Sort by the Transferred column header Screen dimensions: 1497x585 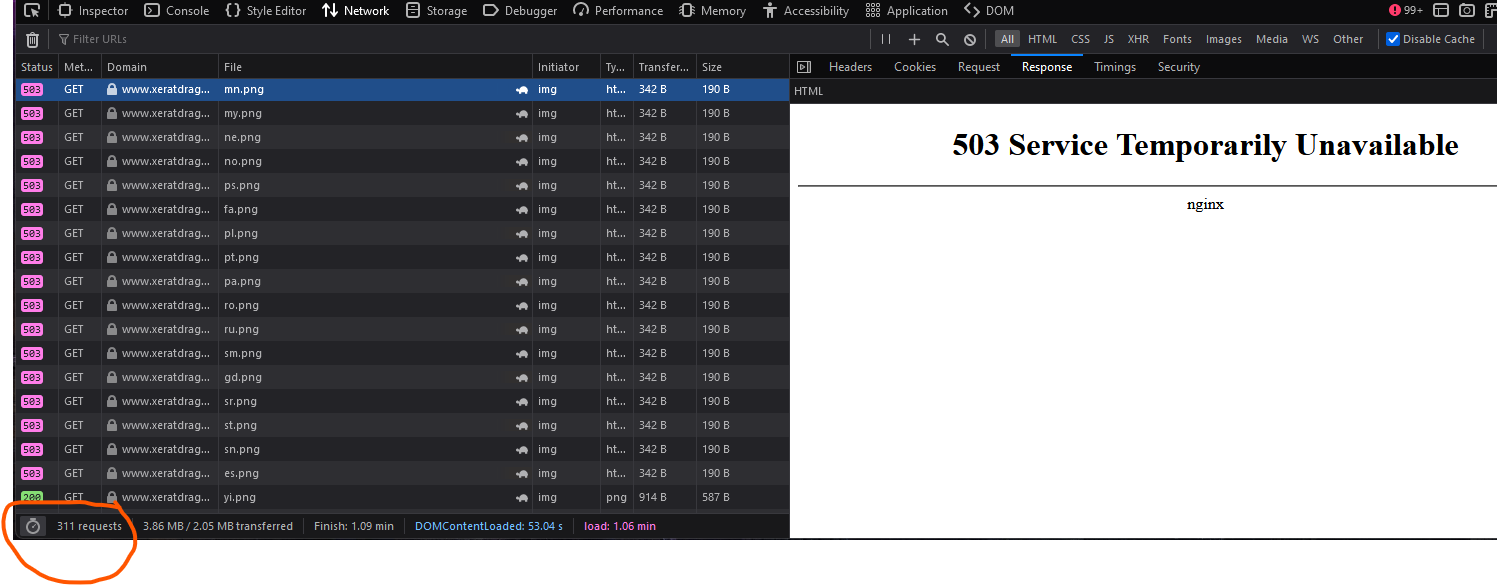(x=664, y=67)
